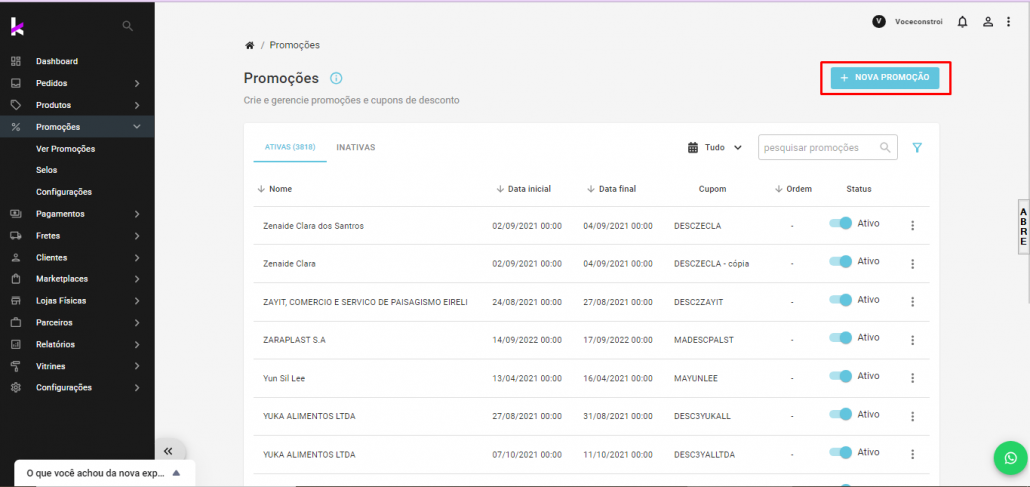Toggle Ativo switch for Zenaide Clara dos Santos
1030x487 pixels.
coord(840,224)
